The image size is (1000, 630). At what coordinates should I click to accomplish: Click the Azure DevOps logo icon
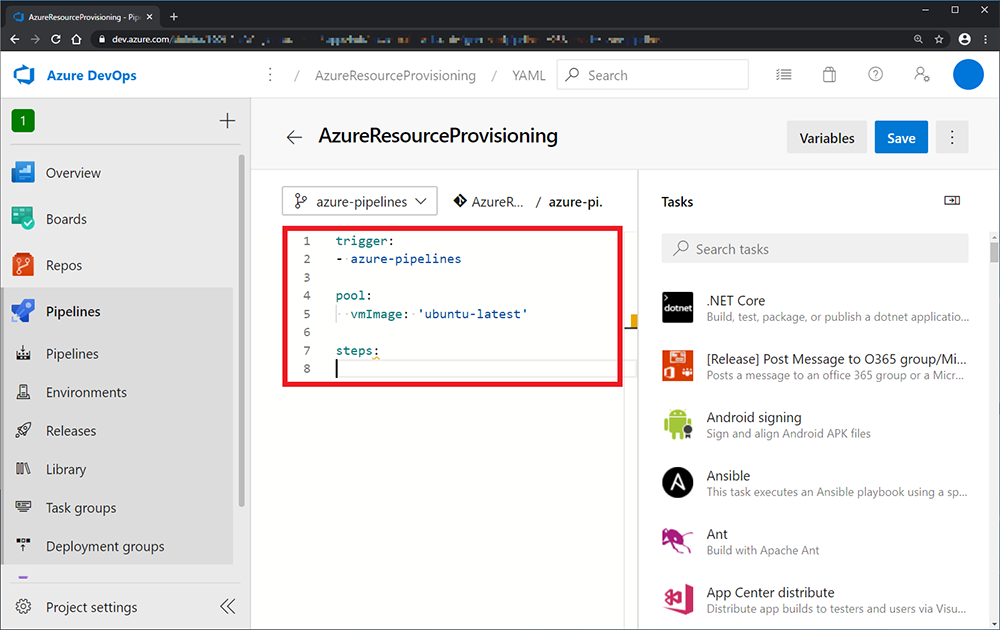[24, 75]
